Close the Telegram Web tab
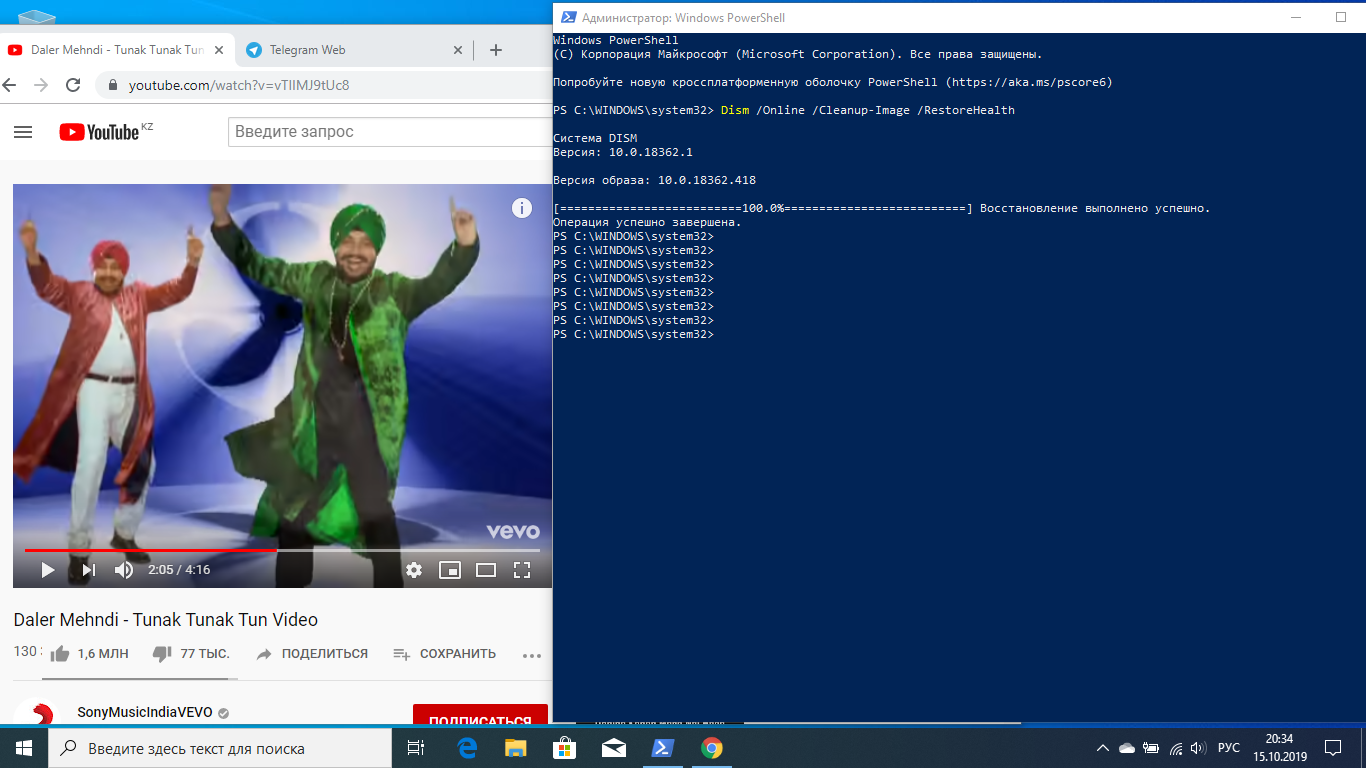Viewport: 1366px width, 768px height. coord(458,50)
